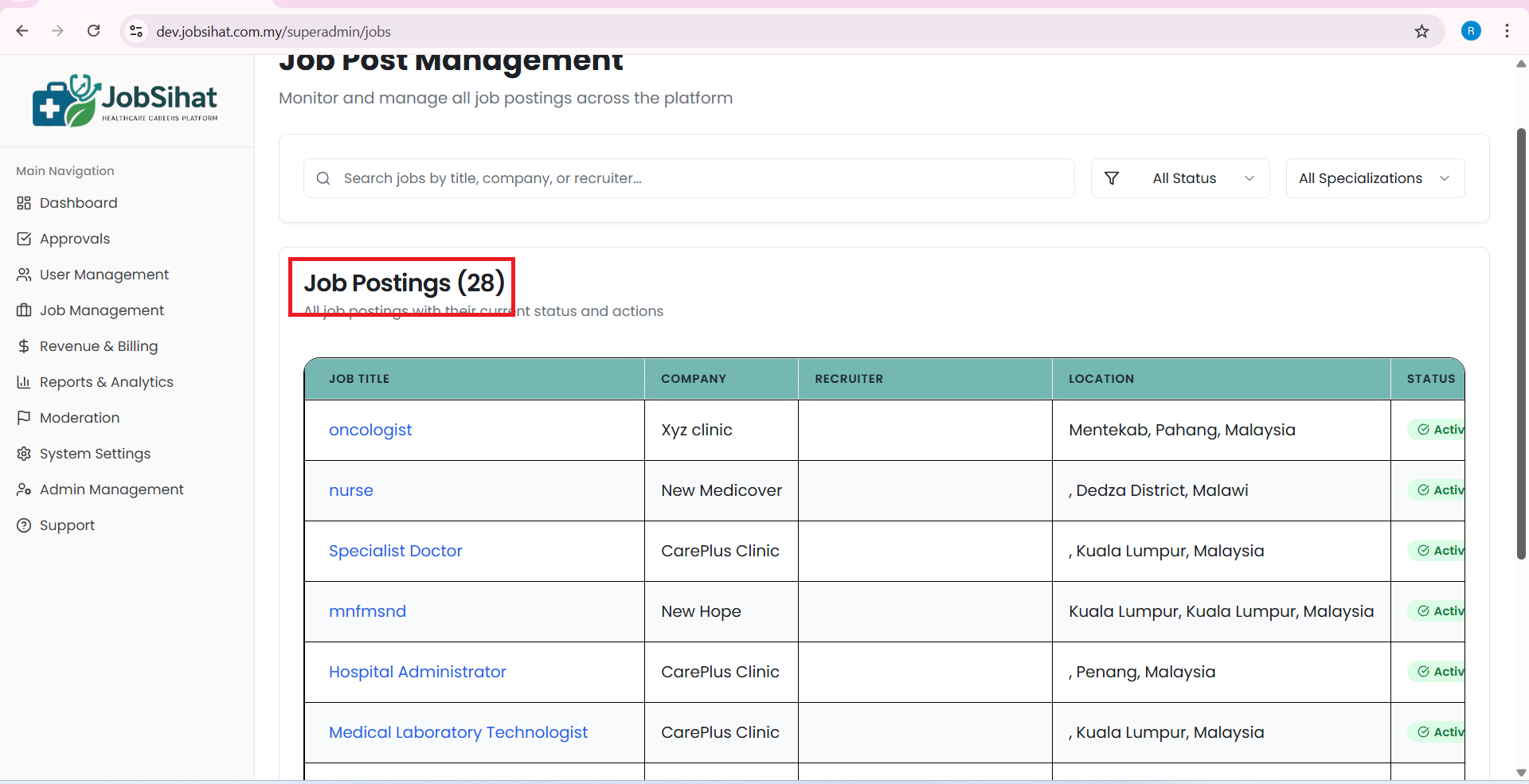Screen dimensions: 1529x784
Task: Navigate to the Support page
Action: [x=67, y=525]
